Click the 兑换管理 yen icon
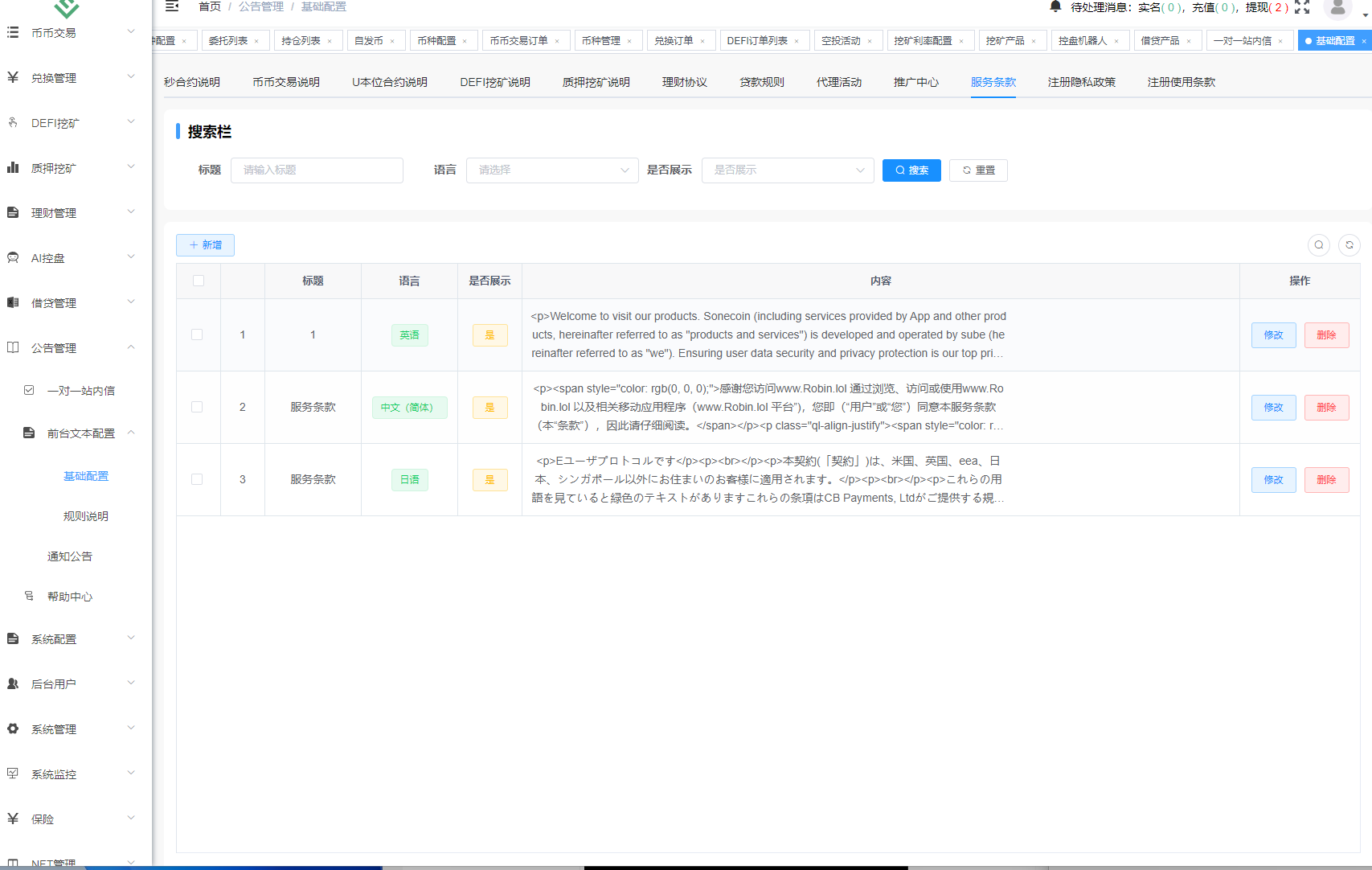This screenshot has width=1372, height=870. coord(13,77)
